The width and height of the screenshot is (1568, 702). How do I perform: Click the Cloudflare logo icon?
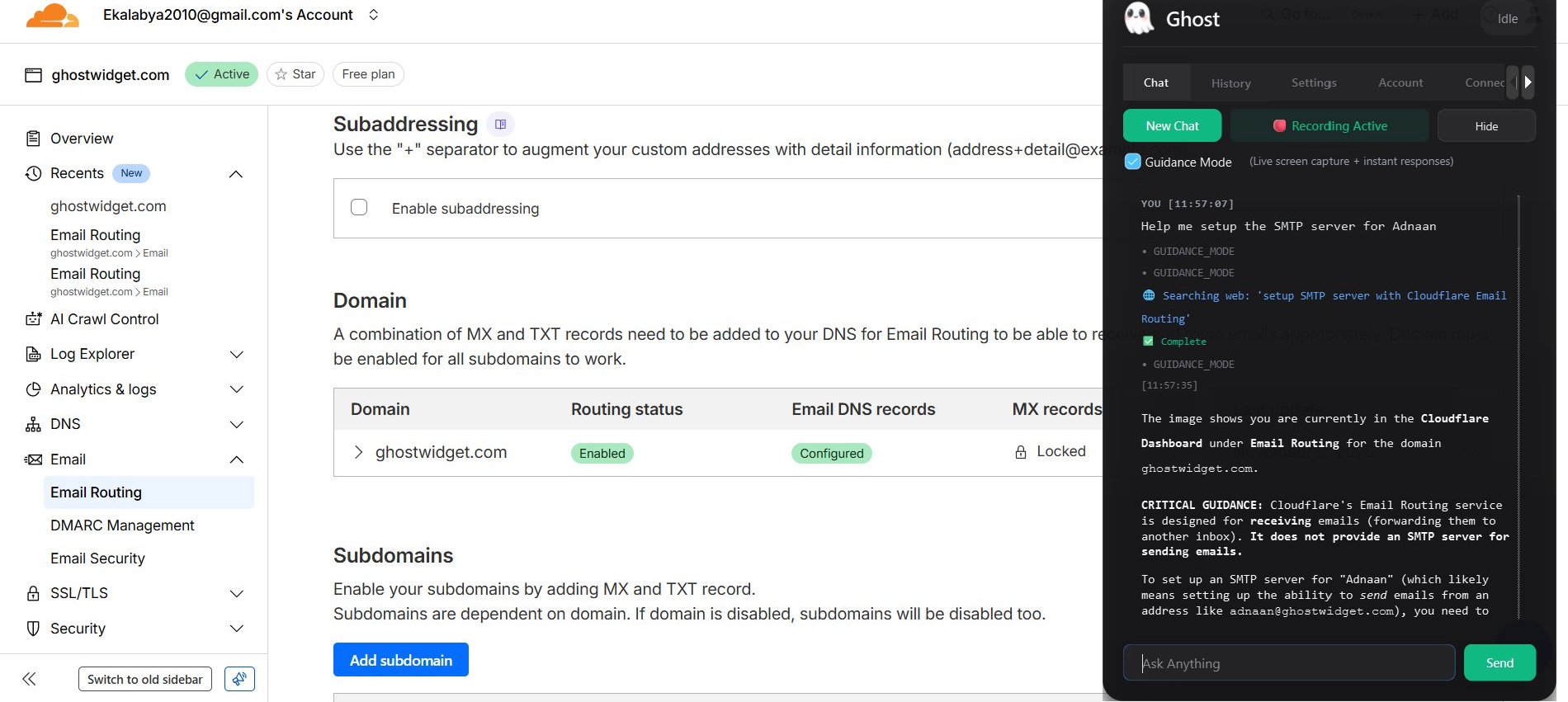pyautogui.click(x=52, y=16)
